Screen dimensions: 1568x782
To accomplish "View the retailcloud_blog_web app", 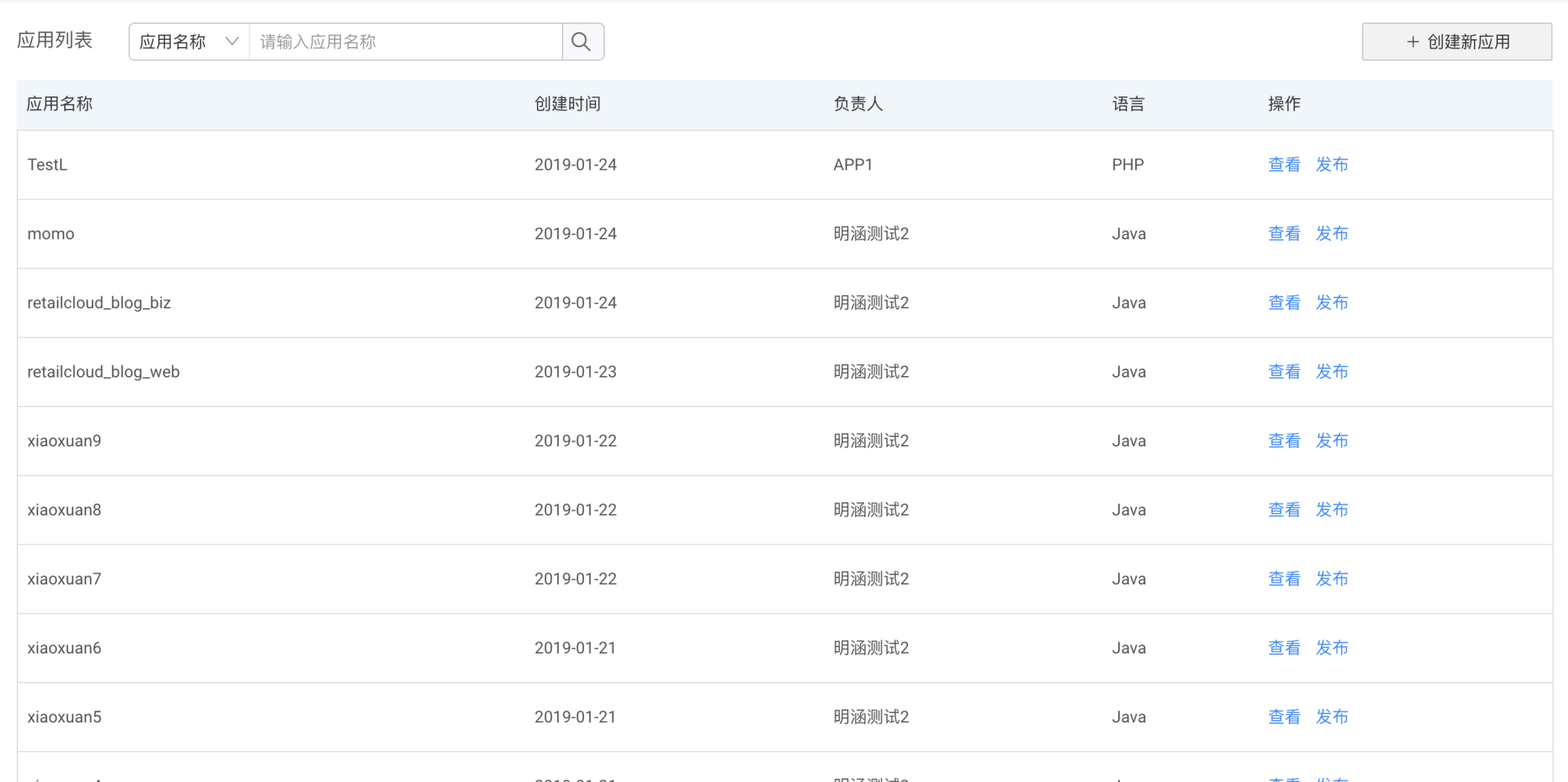I will [x=1283, y=371].
